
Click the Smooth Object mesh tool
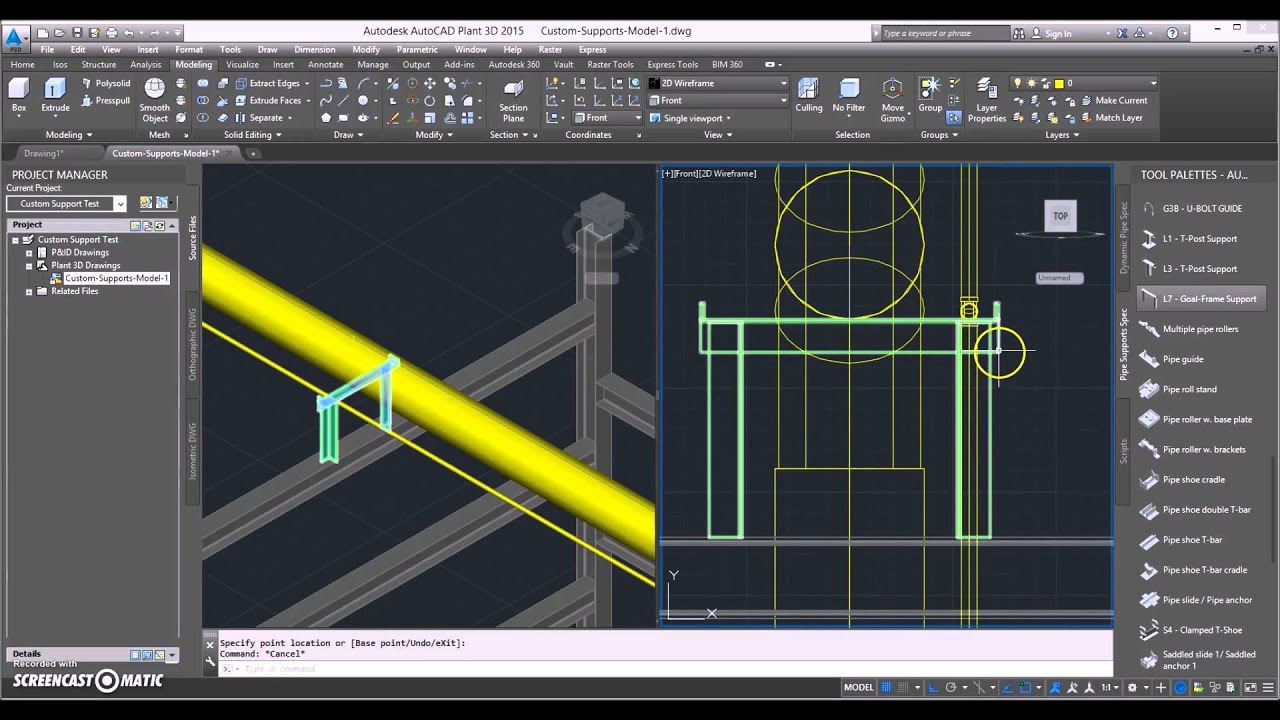click(x=154, y=99)
